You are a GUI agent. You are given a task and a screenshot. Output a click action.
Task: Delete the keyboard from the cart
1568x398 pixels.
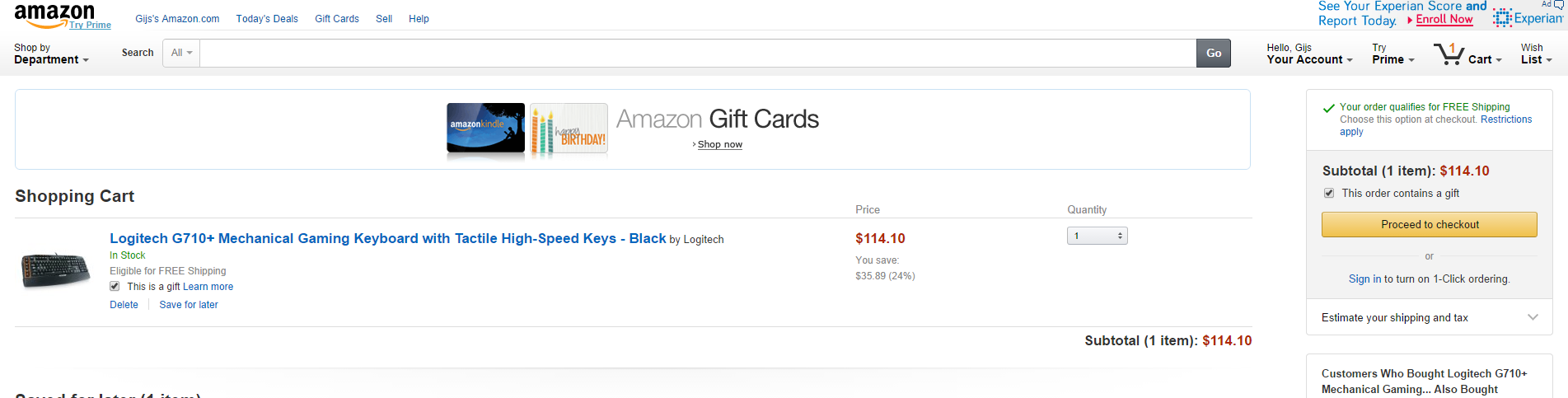[124, 305]
